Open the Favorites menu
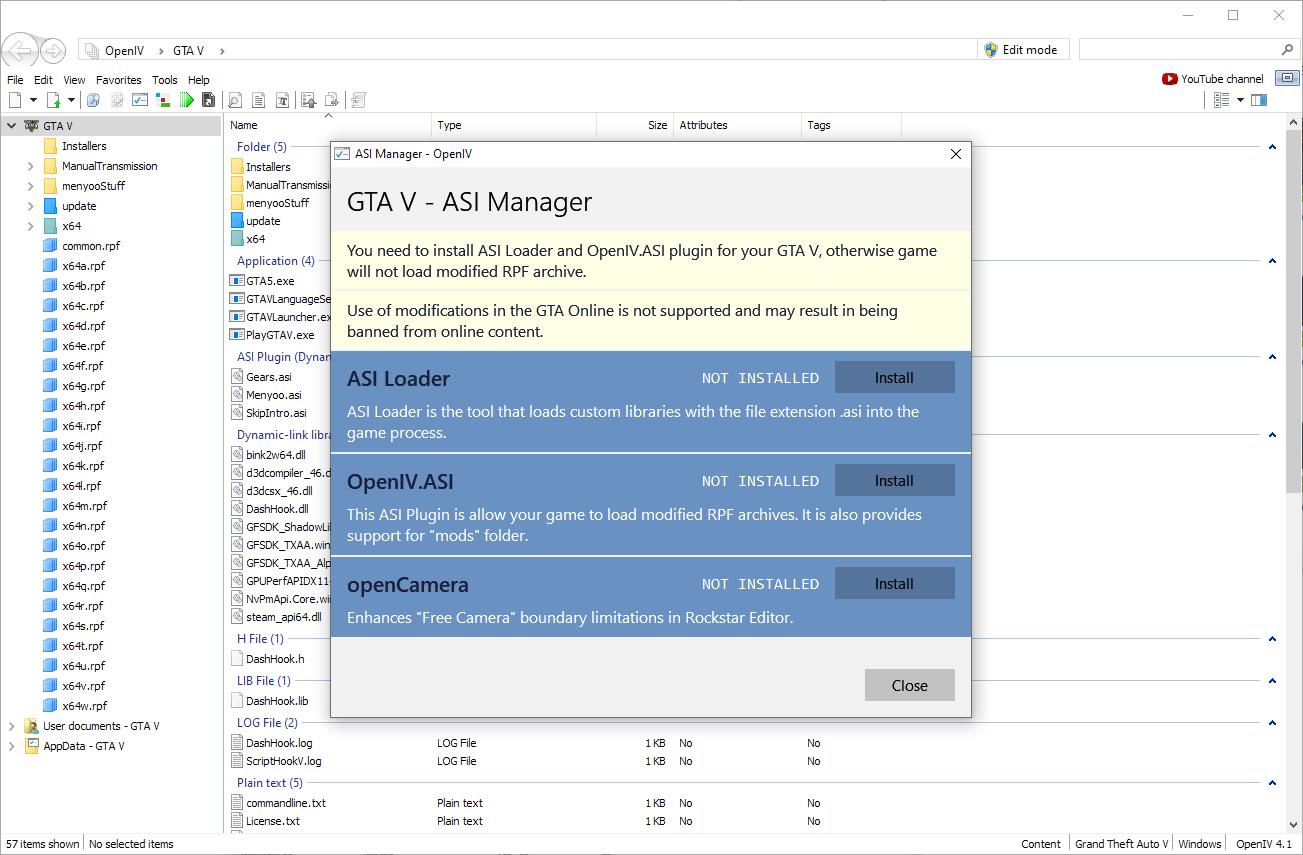 (x=118, y=80)
